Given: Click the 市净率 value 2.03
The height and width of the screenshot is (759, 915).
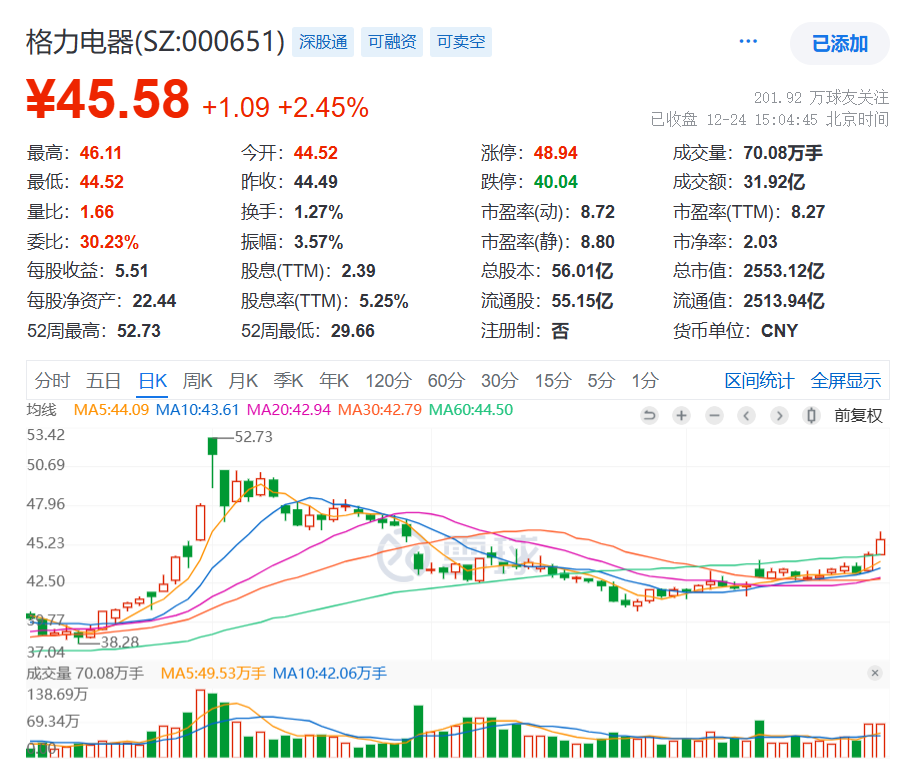Looking at the screenshot, I should coord(760,242).
